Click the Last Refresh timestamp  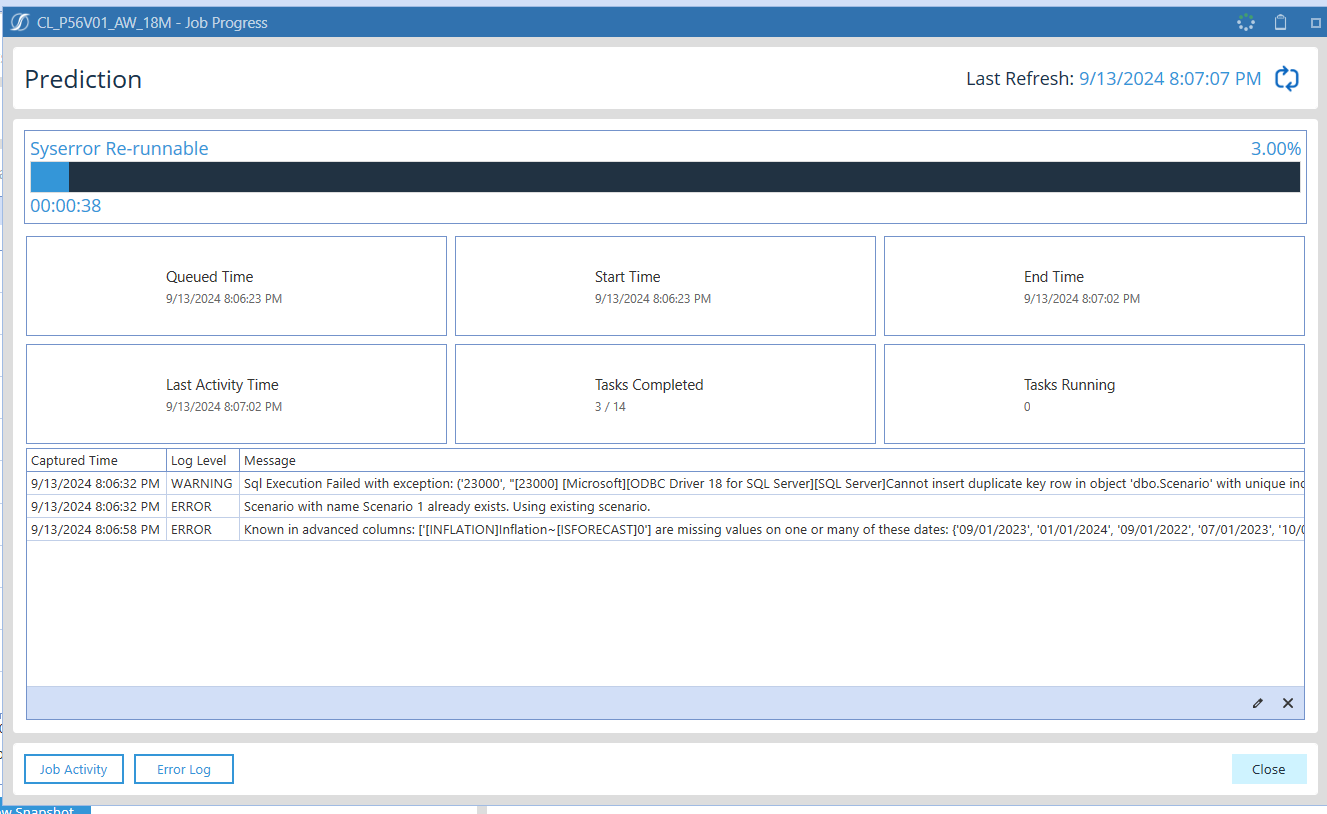point(1169,79)
